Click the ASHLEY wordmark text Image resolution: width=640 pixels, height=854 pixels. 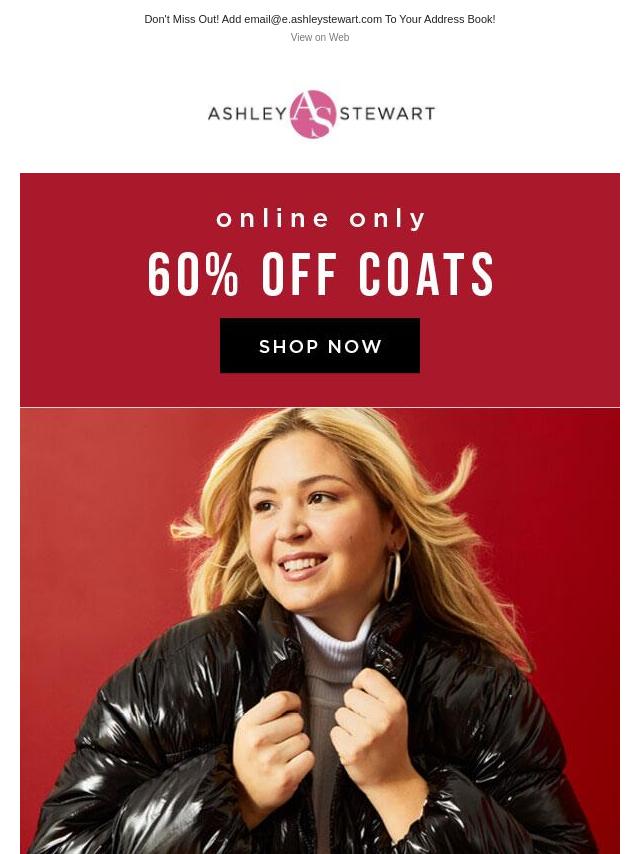click(247, 113)
